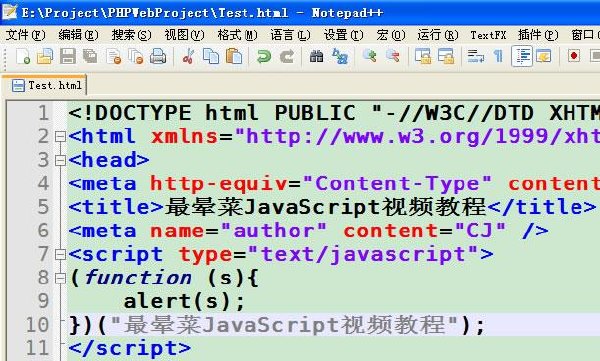Select the Test.html document tab
This screenshot has height=361, width=600.
tap(45, 85)
